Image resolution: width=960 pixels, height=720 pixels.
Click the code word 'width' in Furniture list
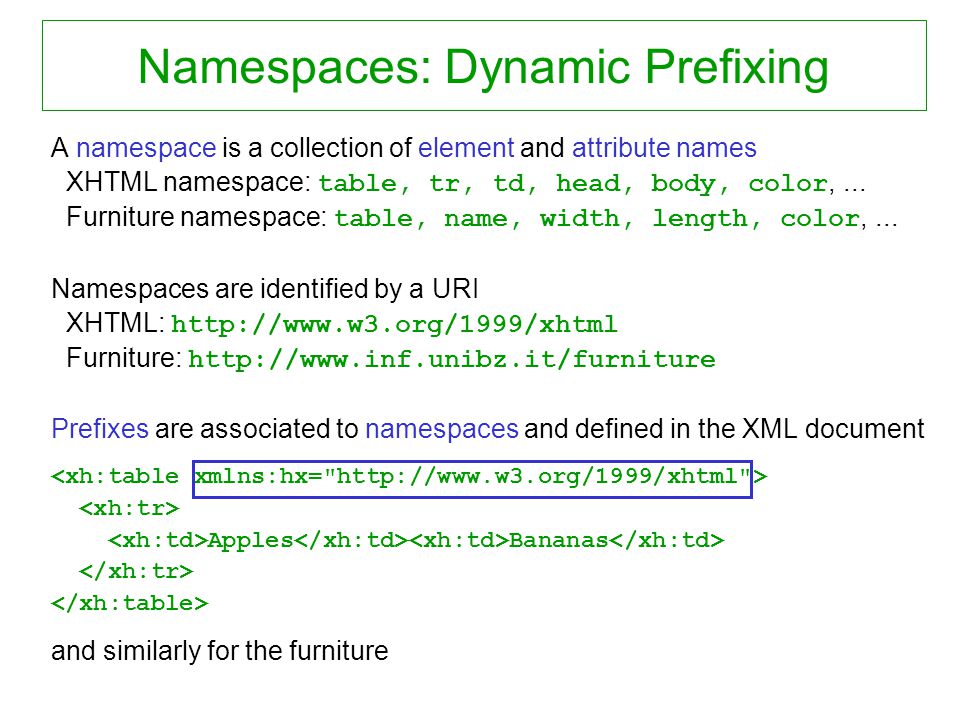[x=579, y=218]
